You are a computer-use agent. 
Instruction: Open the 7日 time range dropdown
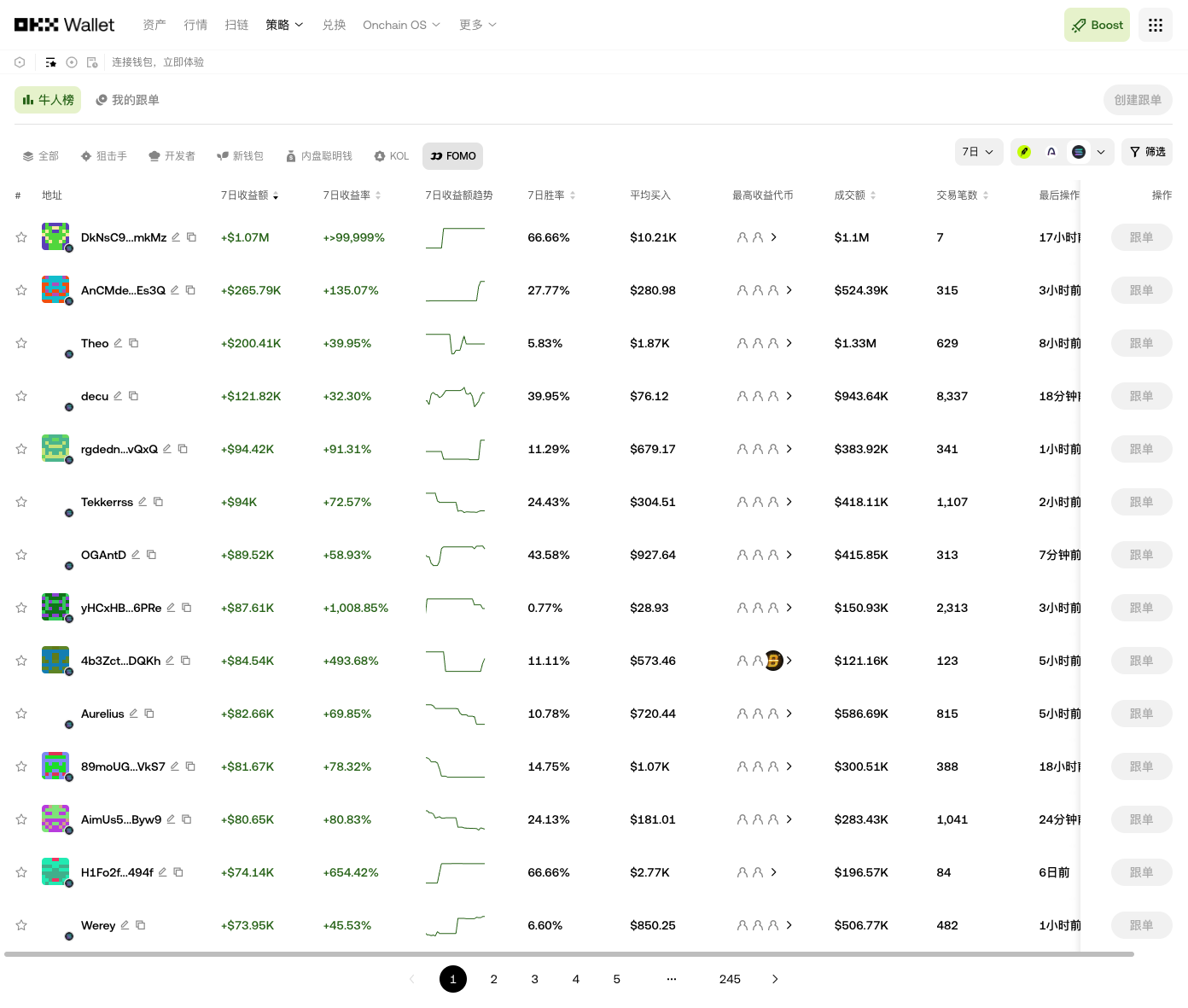(x=979, y=152)
